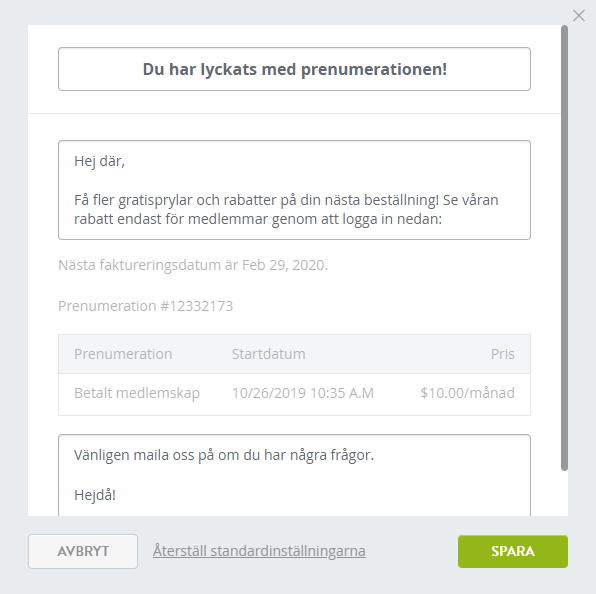This screenshot has width=596, height=594.
Task: Click the 'Prenumeration #12332173' text
Action: point(146,306)
